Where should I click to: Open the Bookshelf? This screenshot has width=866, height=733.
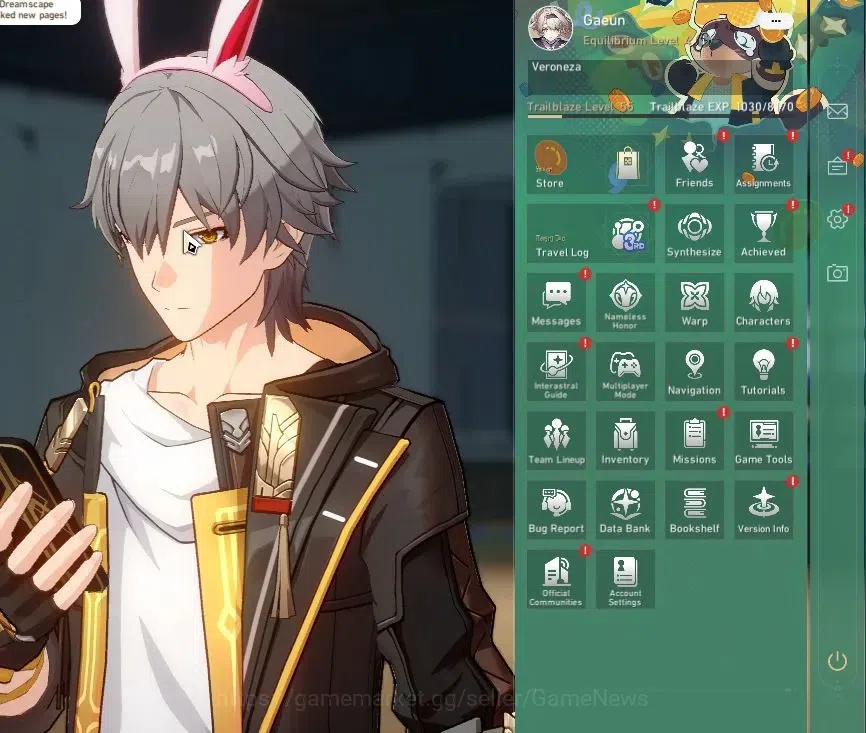[x=694, y=509]
